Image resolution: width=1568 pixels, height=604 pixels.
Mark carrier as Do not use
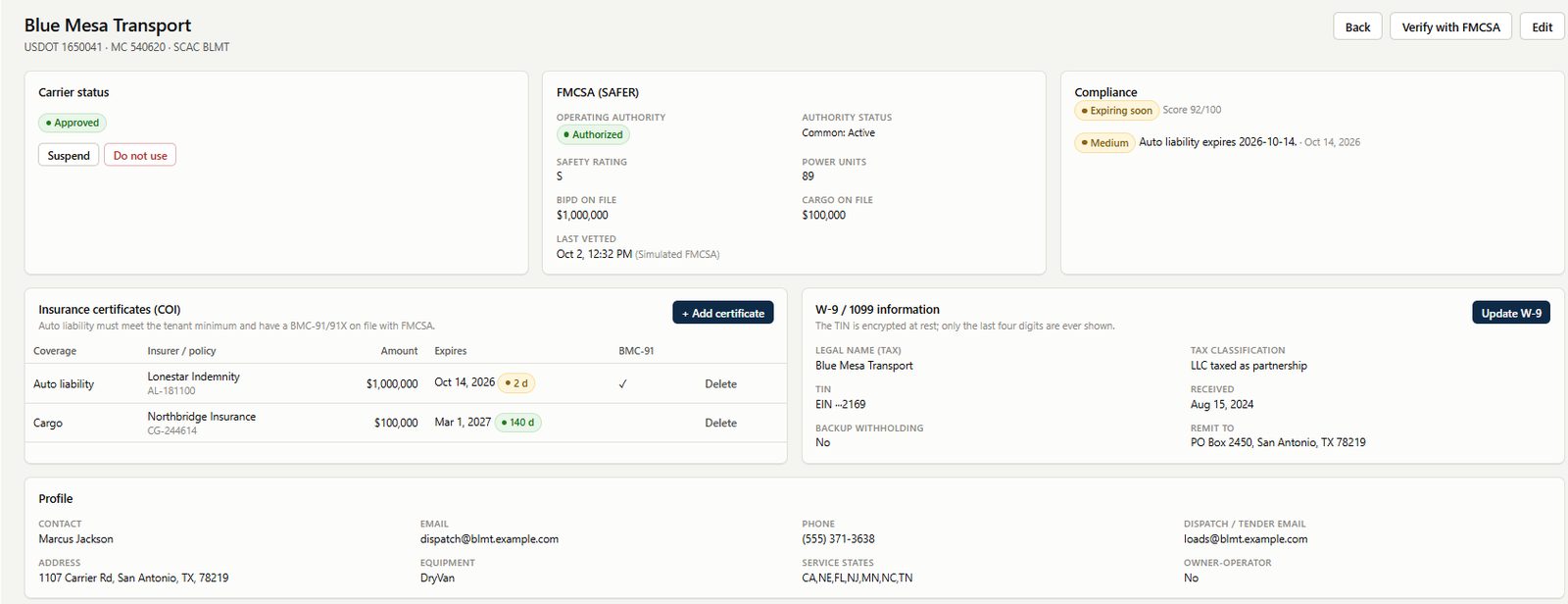[x=140, y=155]
